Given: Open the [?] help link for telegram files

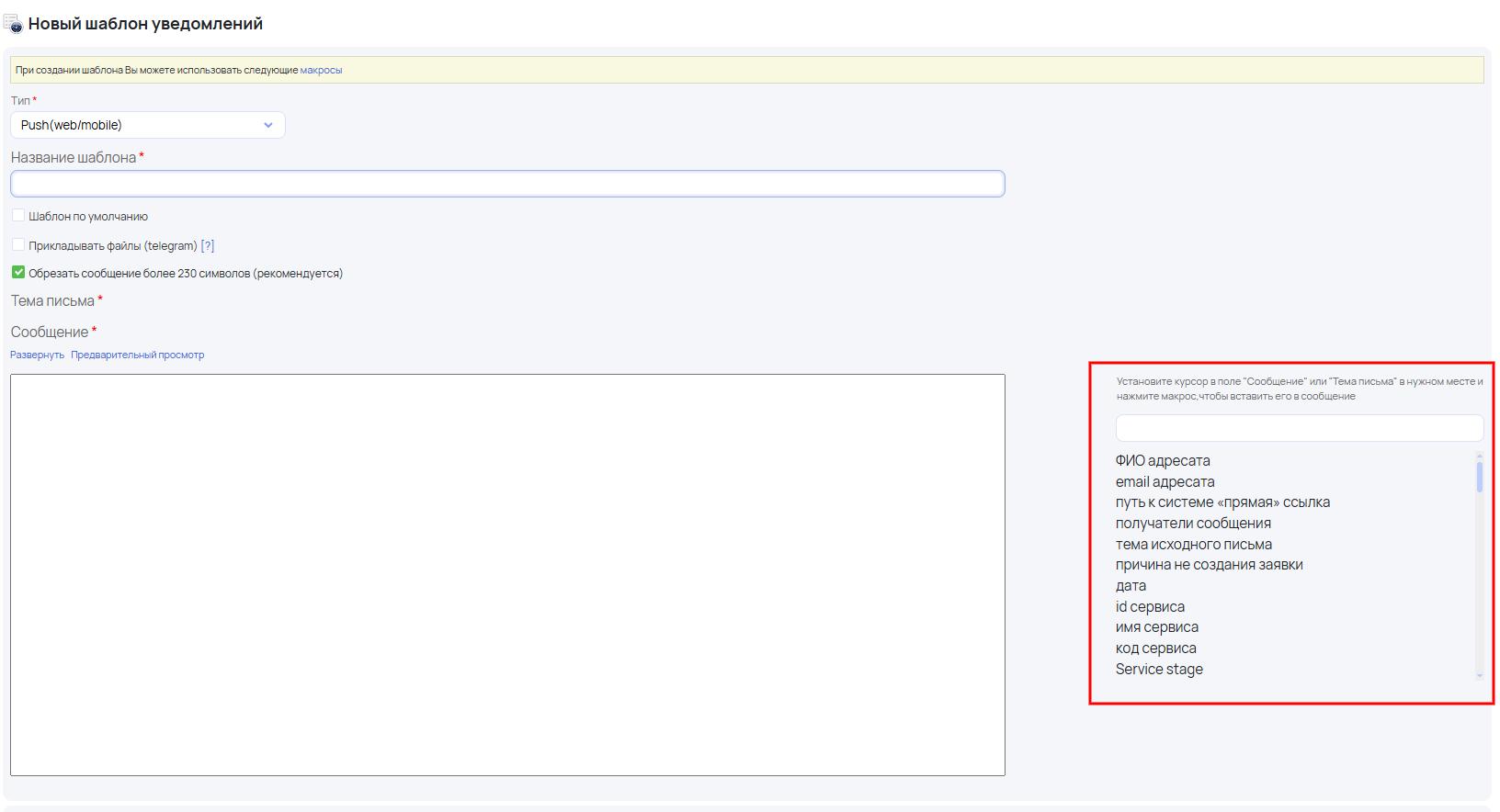Looking at the screenshot, I should coord(208,245).
